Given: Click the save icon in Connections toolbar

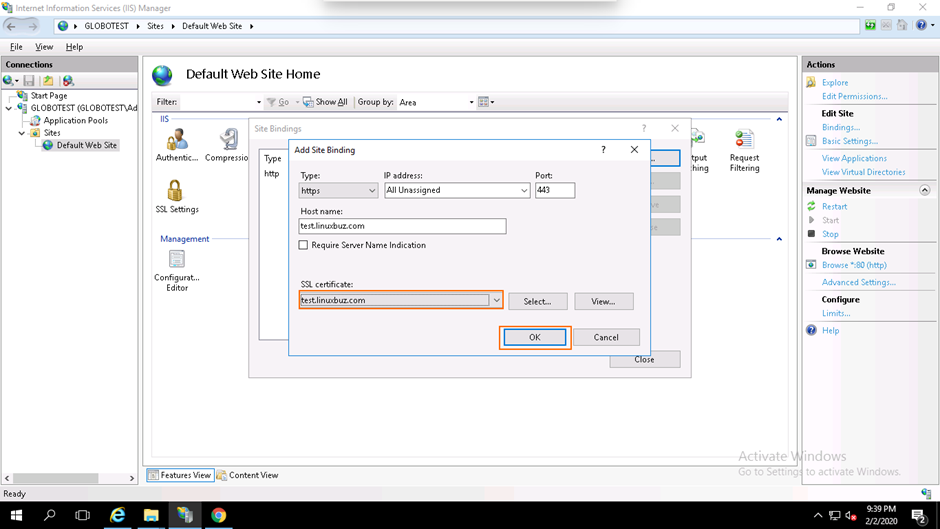Looking at the screenshot, I should (x=29, y=80).
